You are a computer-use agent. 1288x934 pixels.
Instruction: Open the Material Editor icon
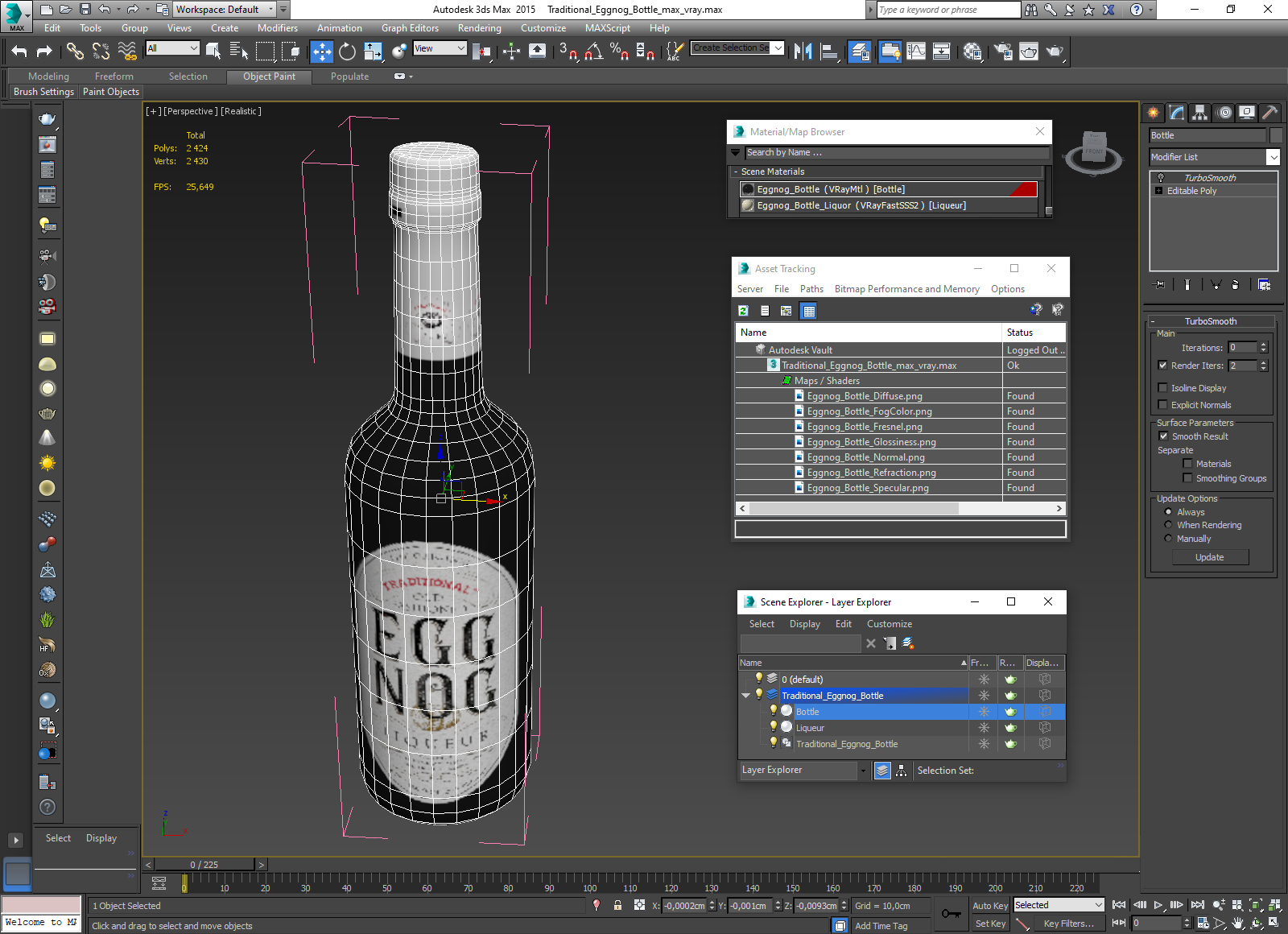972,52
